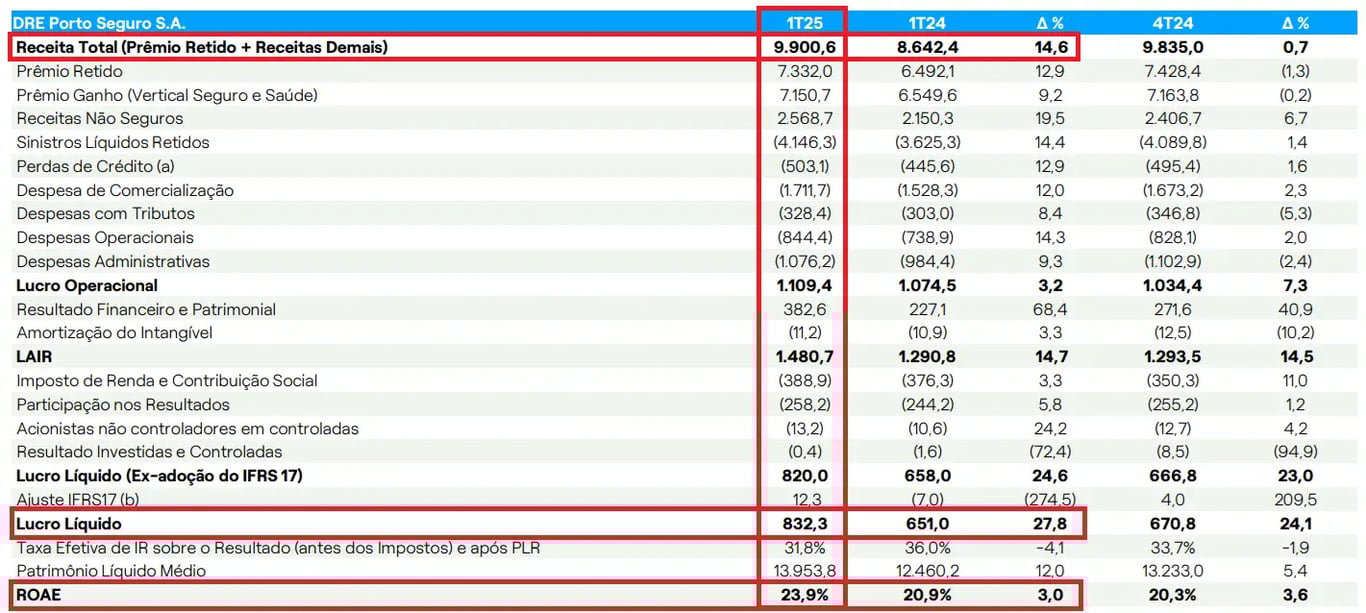
Task: Click the 1T25 Lucro Líquido Ex-IFRS value 820,0
Action: (x=804, y=475)
